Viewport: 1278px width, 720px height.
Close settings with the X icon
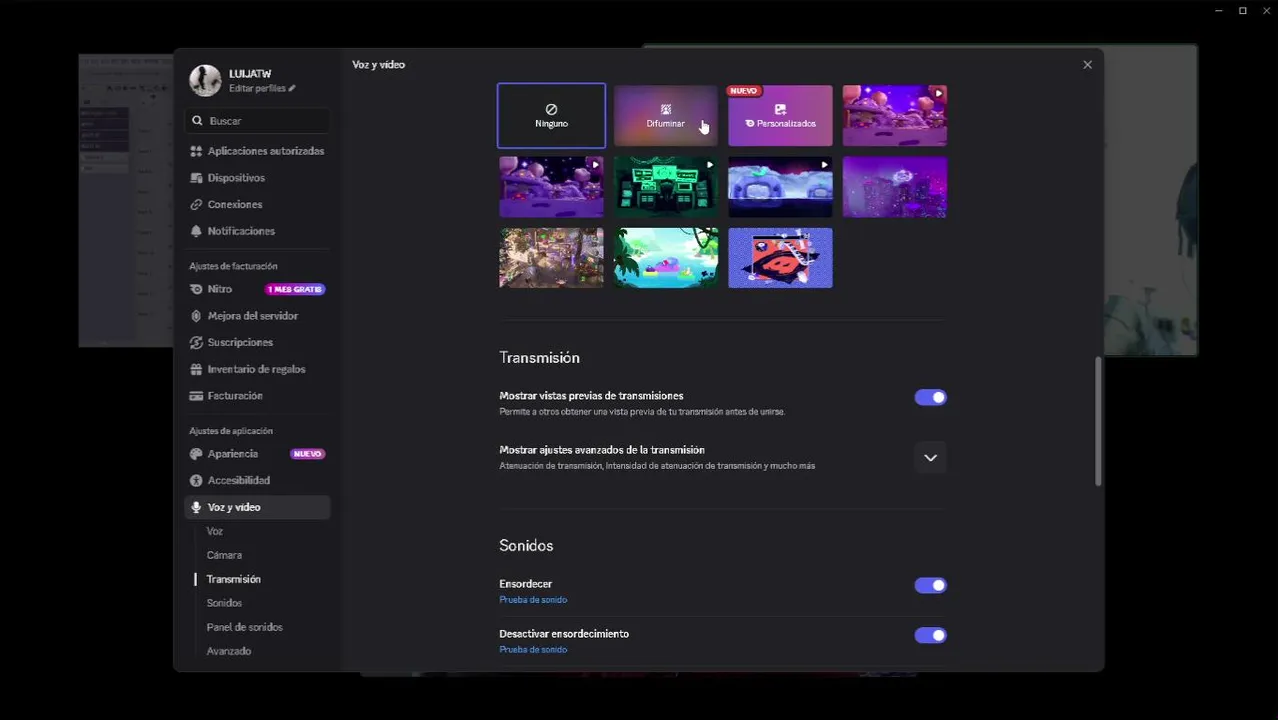[x=1087, y=65]
